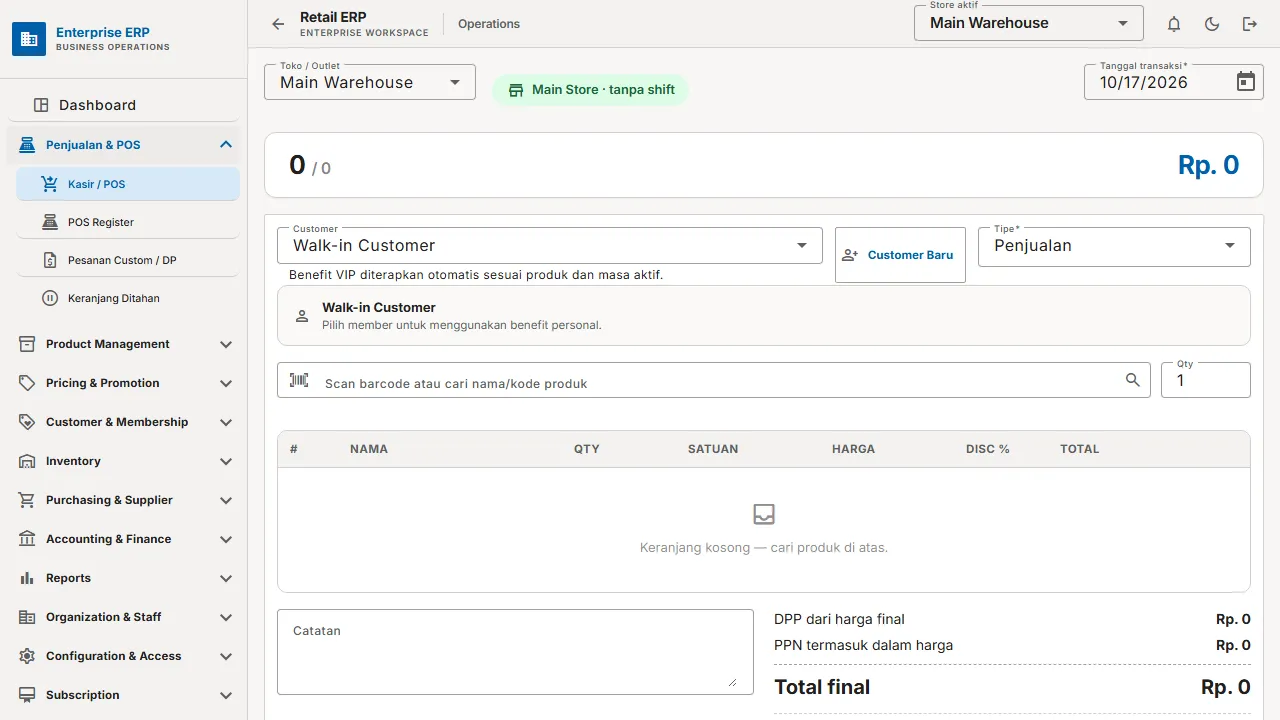
Task: Expand the Configuration & Access chevron
Action: click(x=226, y=656)
